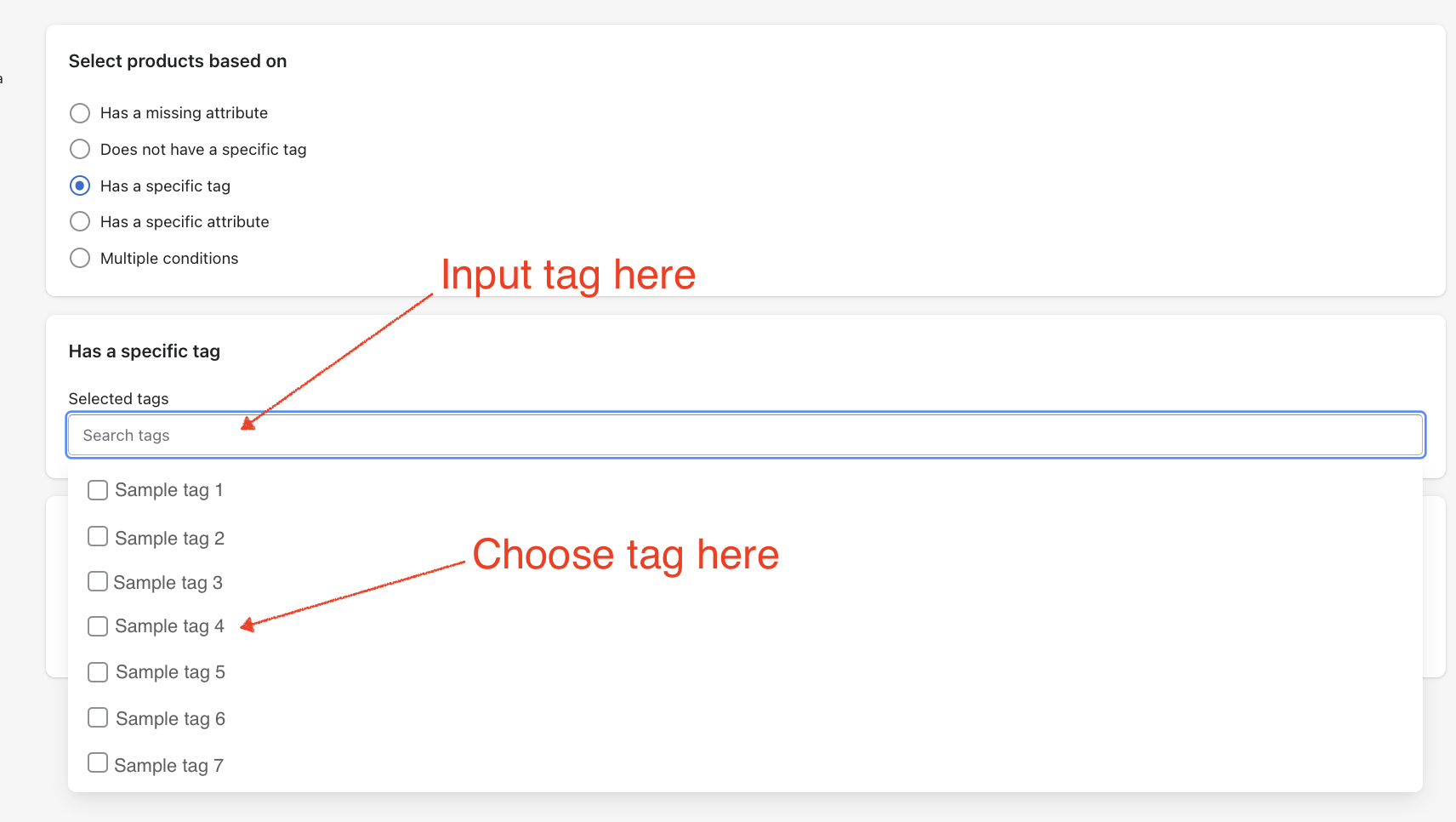The width and height of the screenshot is (1456, 822).
Task: Choose 'Does not have a specific tag' radio
Action: click(80, 150)
